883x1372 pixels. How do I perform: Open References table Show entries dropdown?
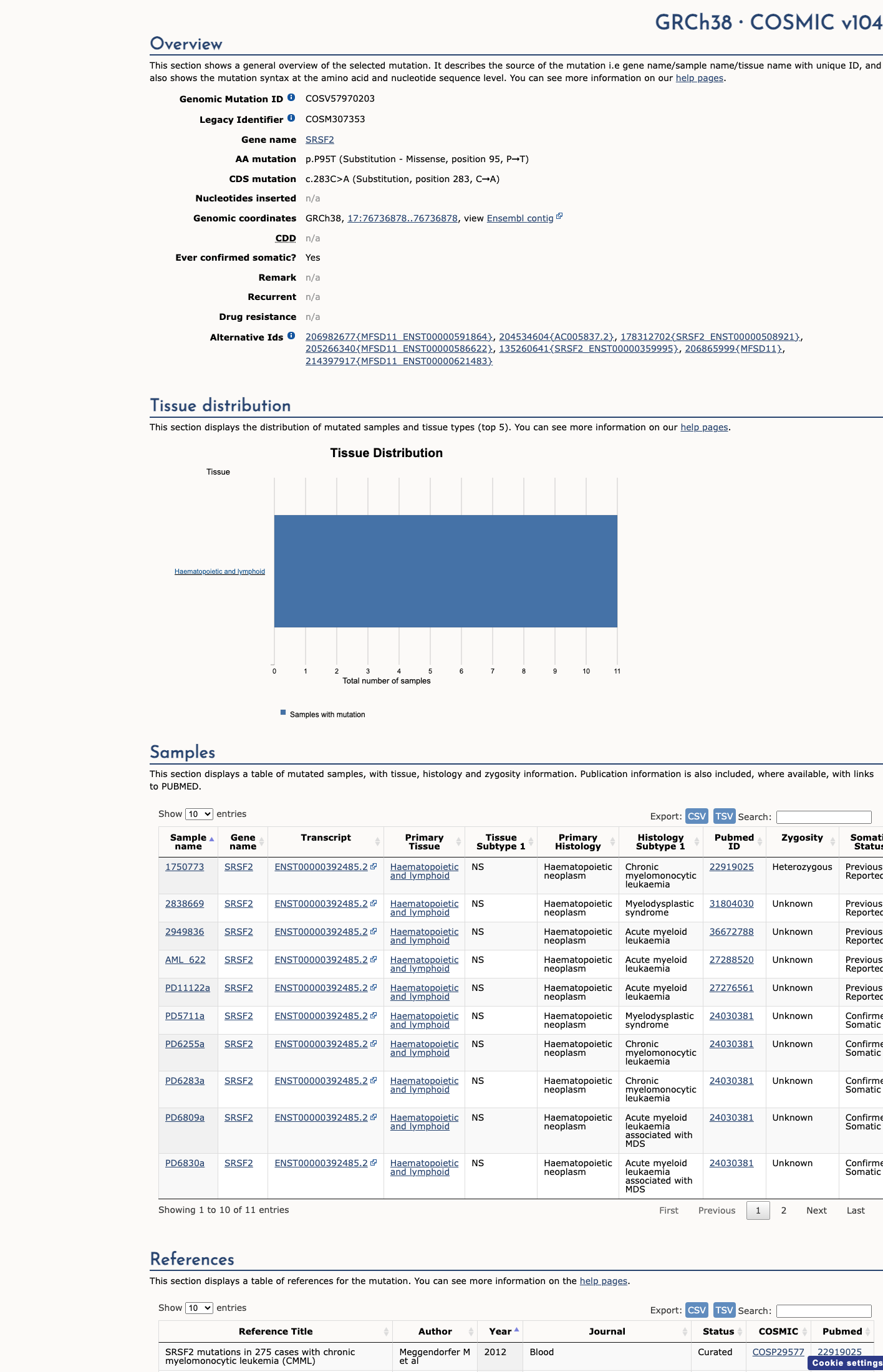point(199,1308)
